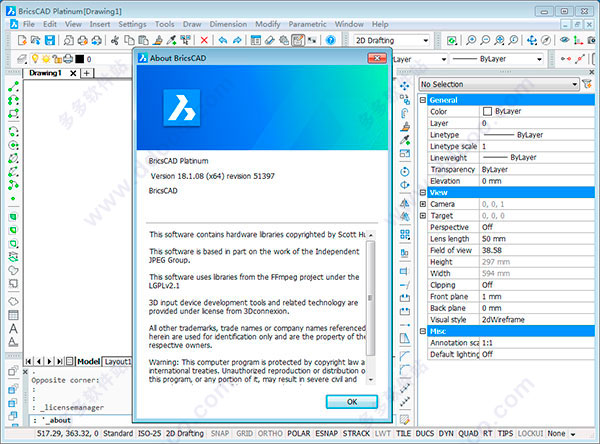
Task: Click the blue Help question mark icon
Action: 331,40
